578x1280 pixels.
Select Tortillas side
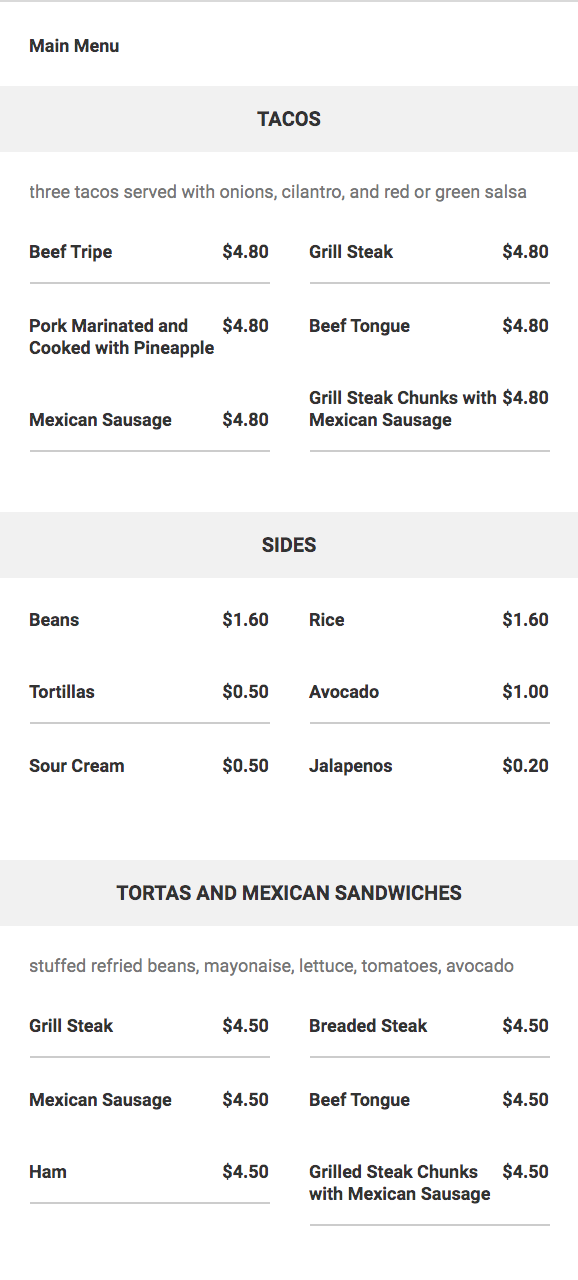(149, 692)
